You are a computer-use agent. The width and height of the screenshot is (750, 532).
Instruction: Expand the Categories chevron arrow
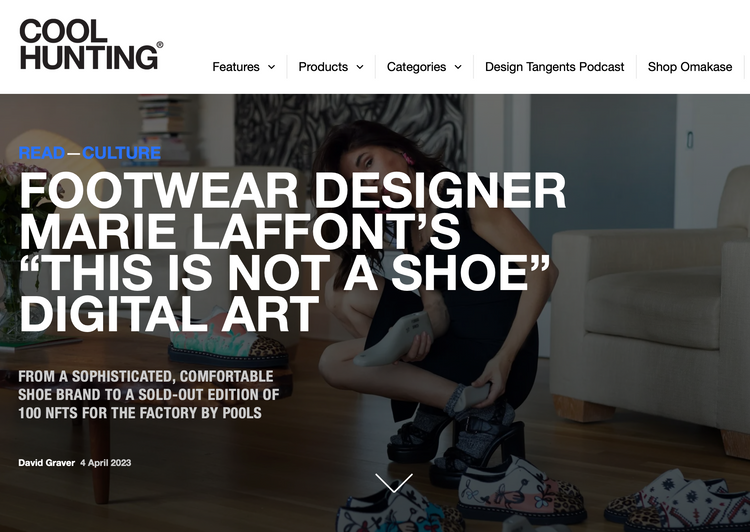(x=458, y=67)
